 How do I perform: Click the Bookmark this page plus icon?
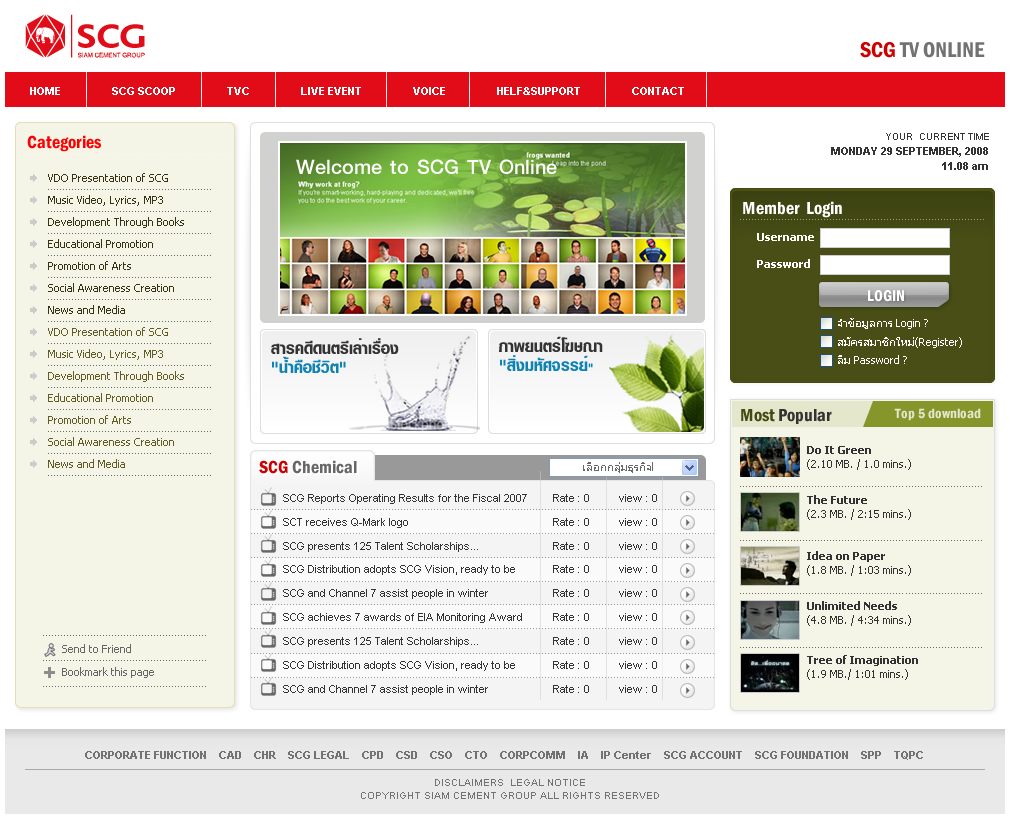pos(50,673)
